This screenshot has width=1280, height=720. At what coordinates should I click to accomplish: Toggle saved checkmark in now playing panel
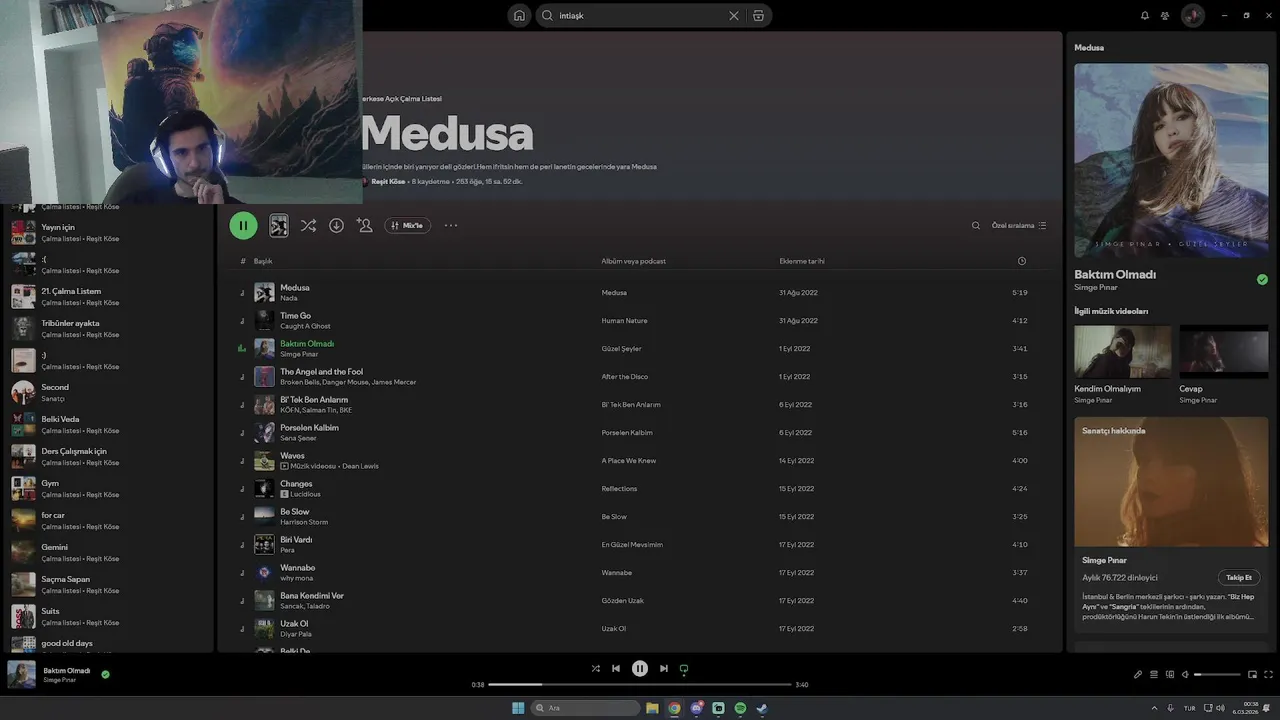[1262, 280]
